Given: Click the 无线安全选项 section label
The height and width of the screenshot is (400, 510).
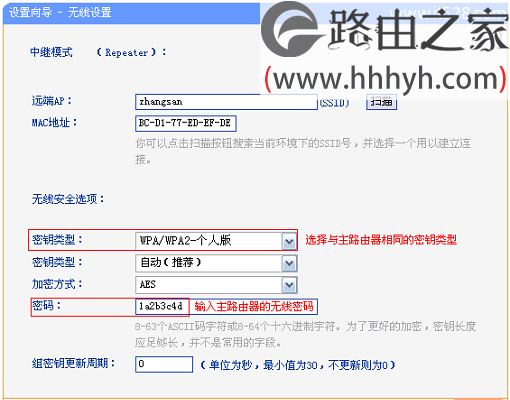Looking at the screenshot, I should [68, 199].
